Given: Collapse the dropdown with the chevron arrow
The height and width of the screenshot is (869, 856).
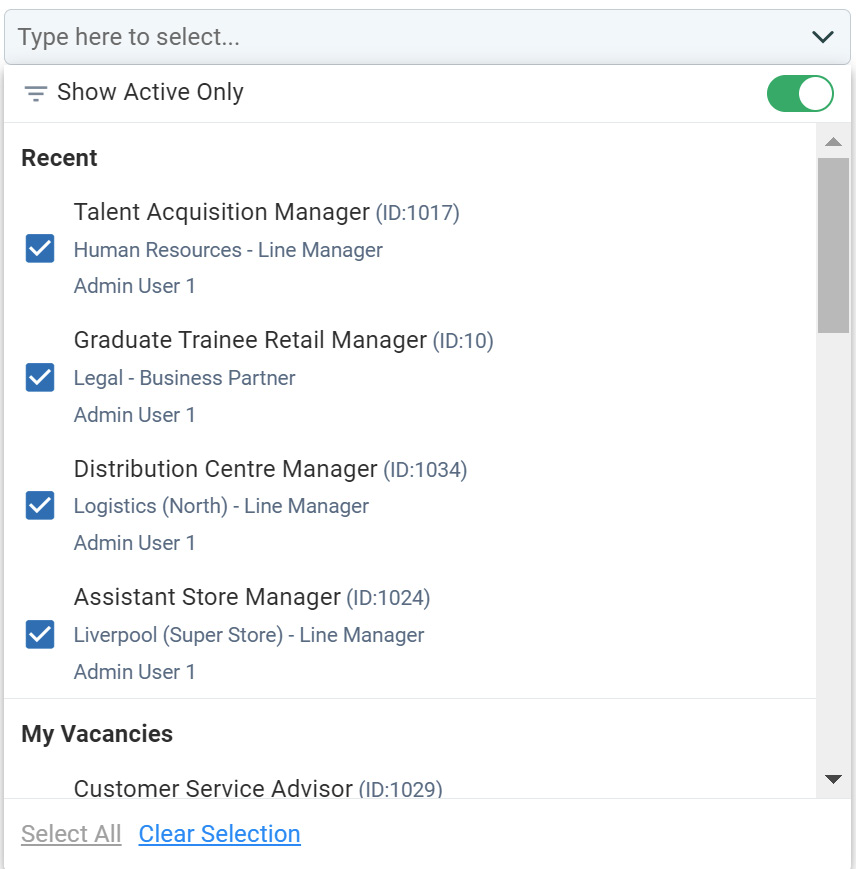Looking at the screenshot, I should tap(823, 37).
